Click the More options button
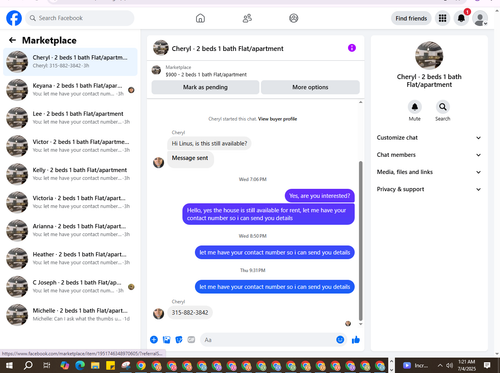Viewport: 500px width, 373px height. click(310, 87)
